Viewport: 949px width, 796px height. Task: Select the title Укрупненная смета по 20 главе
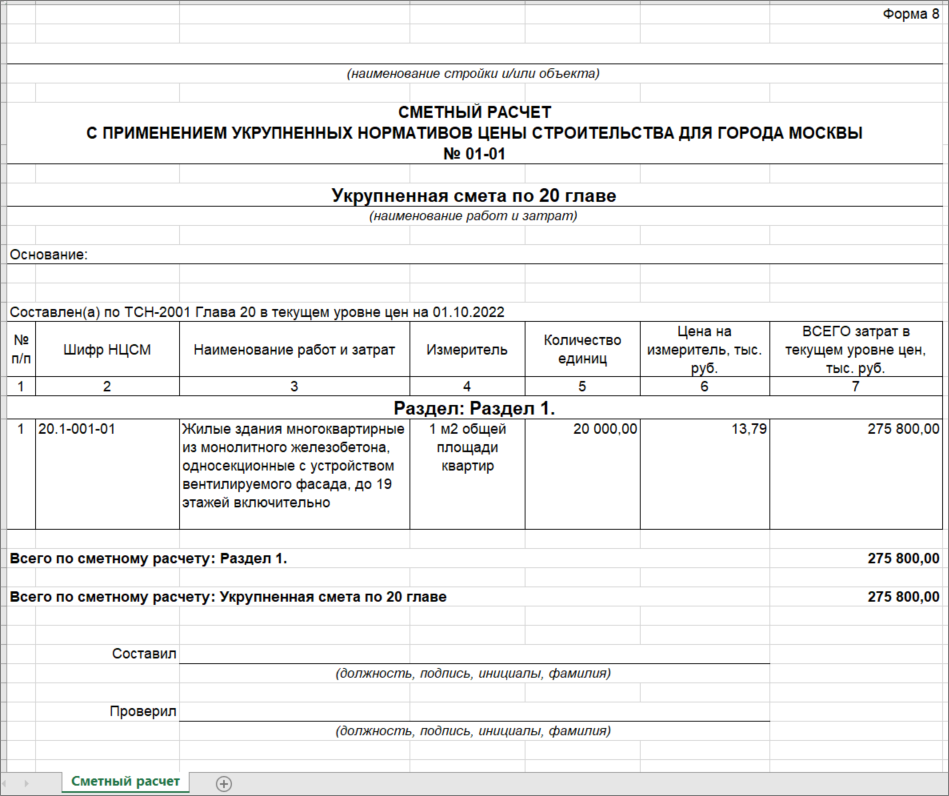[474, 195]
